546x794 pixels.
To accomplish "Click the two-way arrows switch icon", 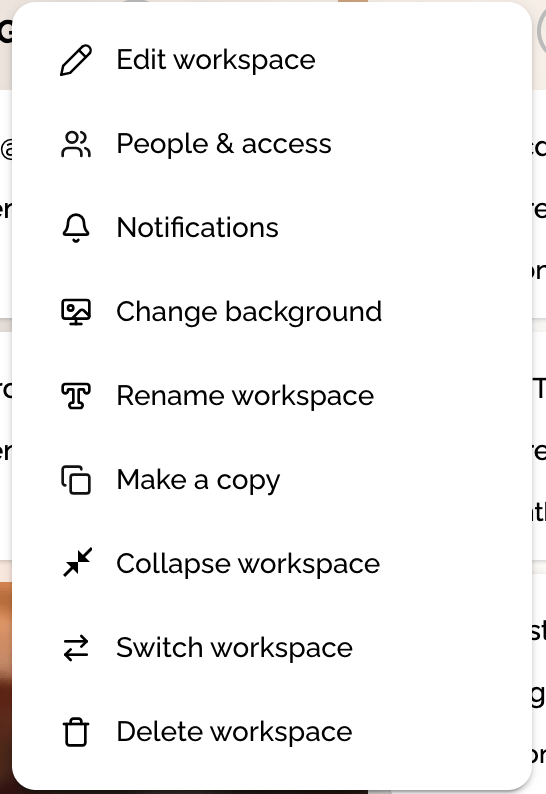I will [76, 648].
